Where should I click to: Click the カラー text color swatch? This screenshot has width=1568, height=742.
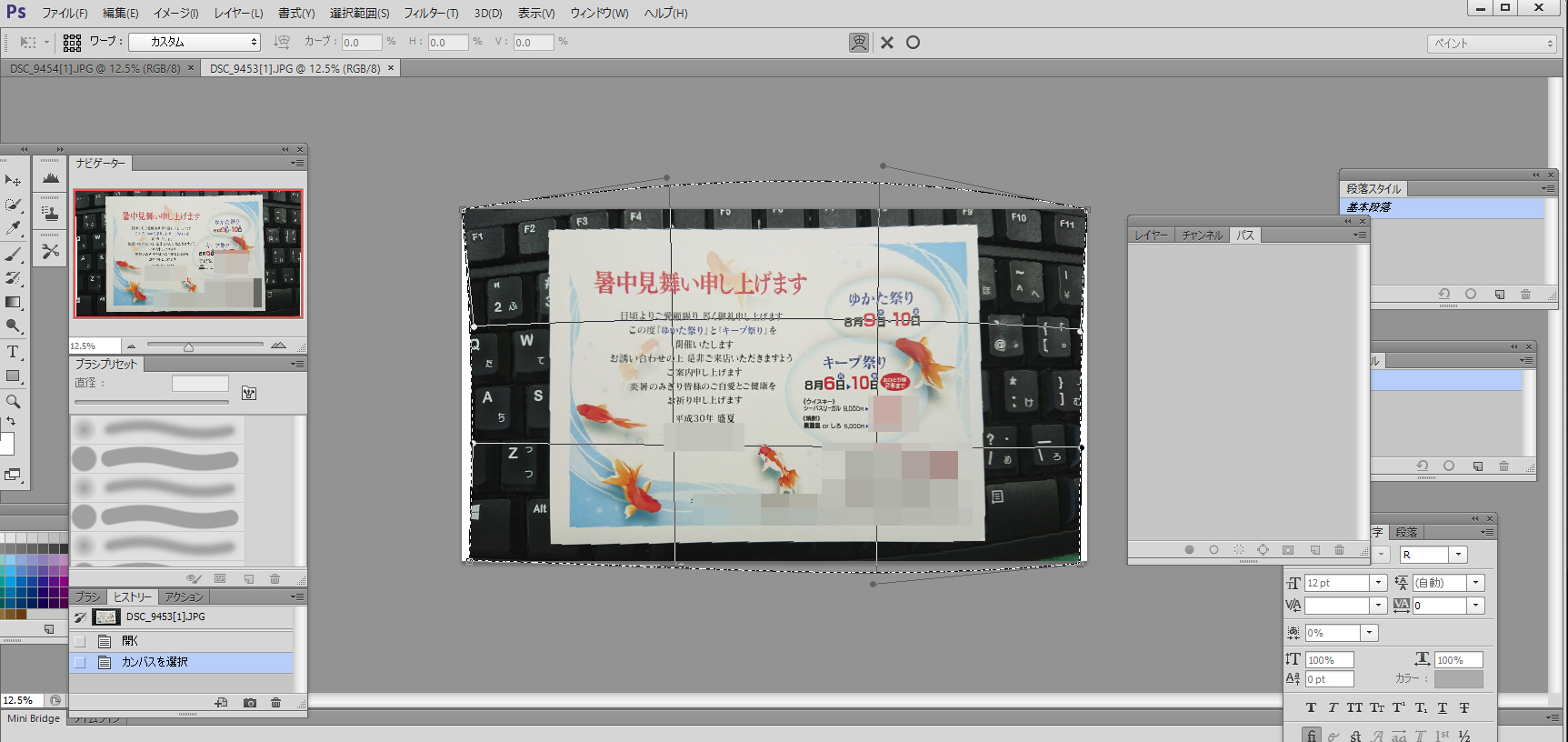(x=1458, y=679)
